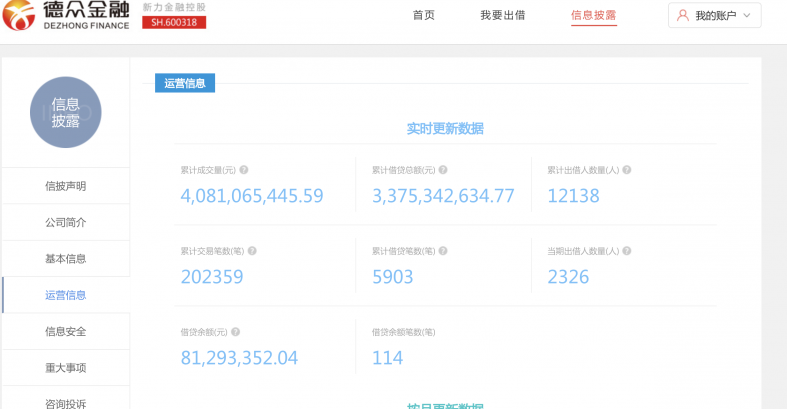Screen dimensions: 787x409
Task: Click the SH.600318 stock code badge
Action: pyautogui.click(x=174, y=22)
